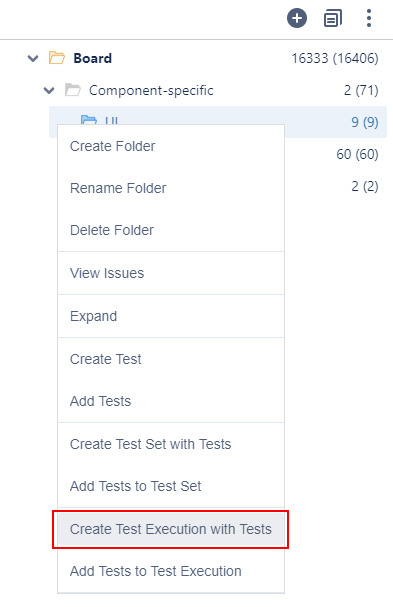393x607 pixels.
Task: Click the Component-specific folder icon
Action: [x=72, y=90]
